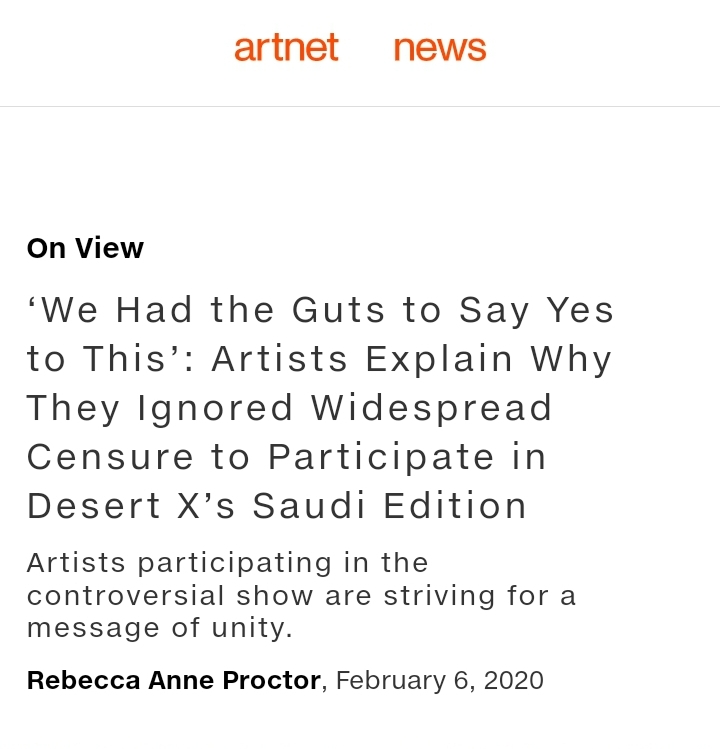Click the word 'Widespread' in the headline
This screenshot has height=749, width=720.
[432, 408]
